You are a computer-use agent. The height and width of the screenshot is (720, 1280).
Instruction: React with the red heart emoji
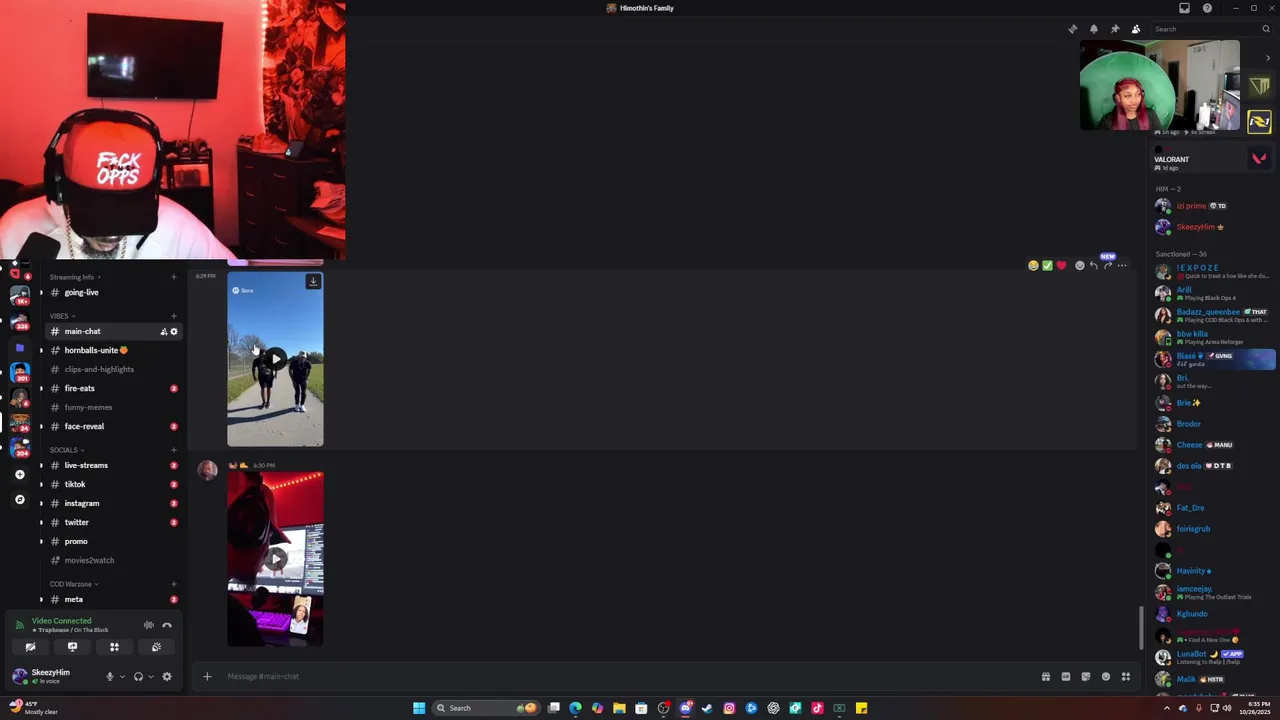click(x=1061, y=265)
